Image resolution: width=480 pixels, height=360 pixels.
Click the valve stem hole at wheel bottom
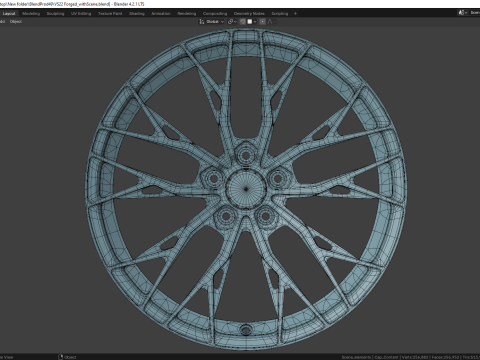[x=246, y=330]
